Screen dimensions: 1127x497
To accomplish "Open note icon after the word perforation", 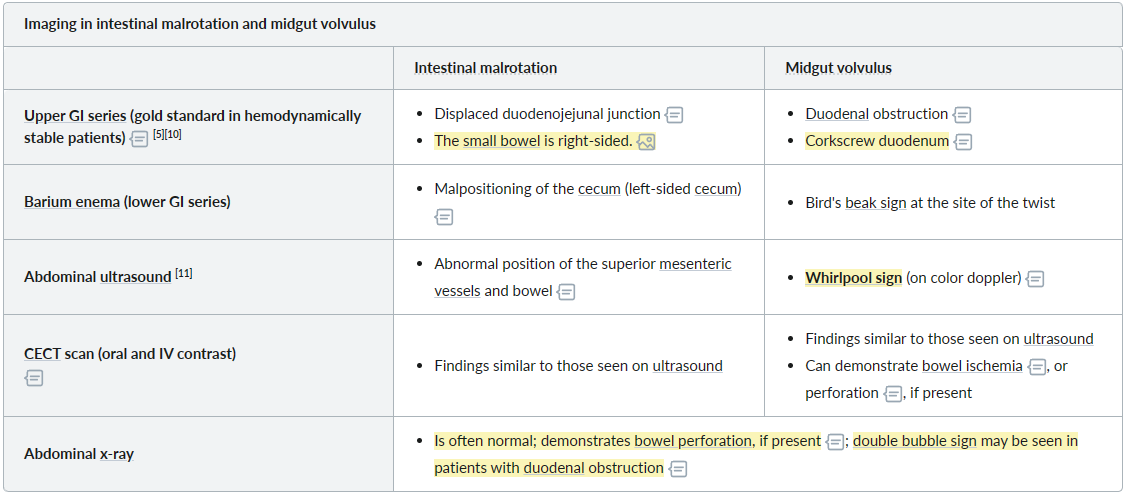I will coord(893,394).
